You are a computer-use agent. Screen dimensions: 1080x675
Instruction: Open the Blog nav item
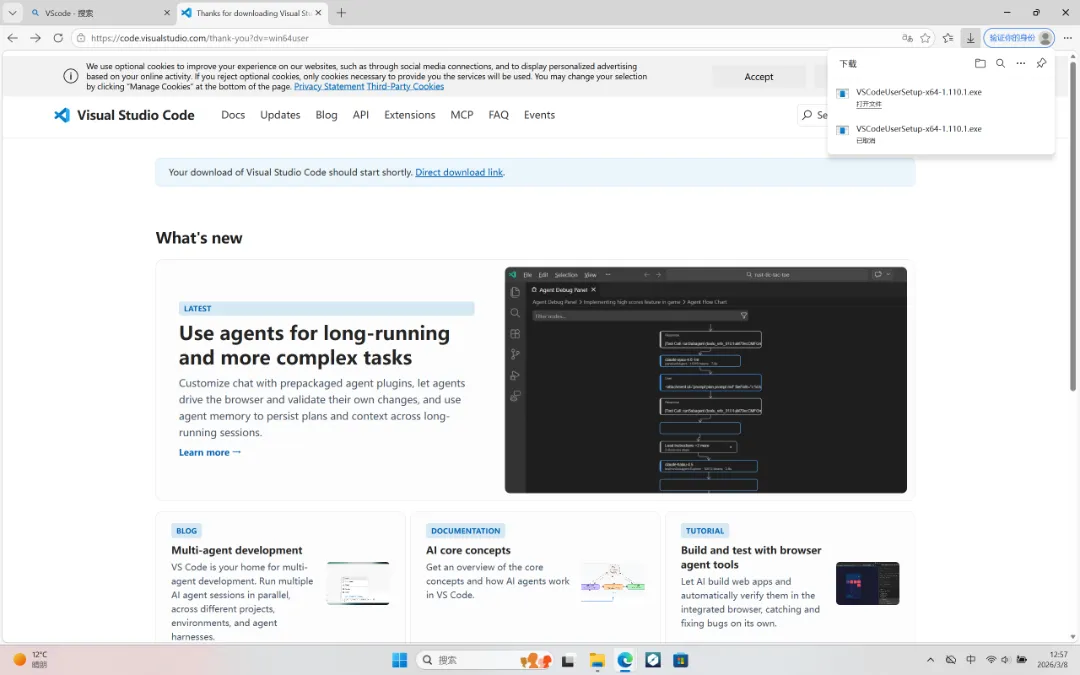326,115
